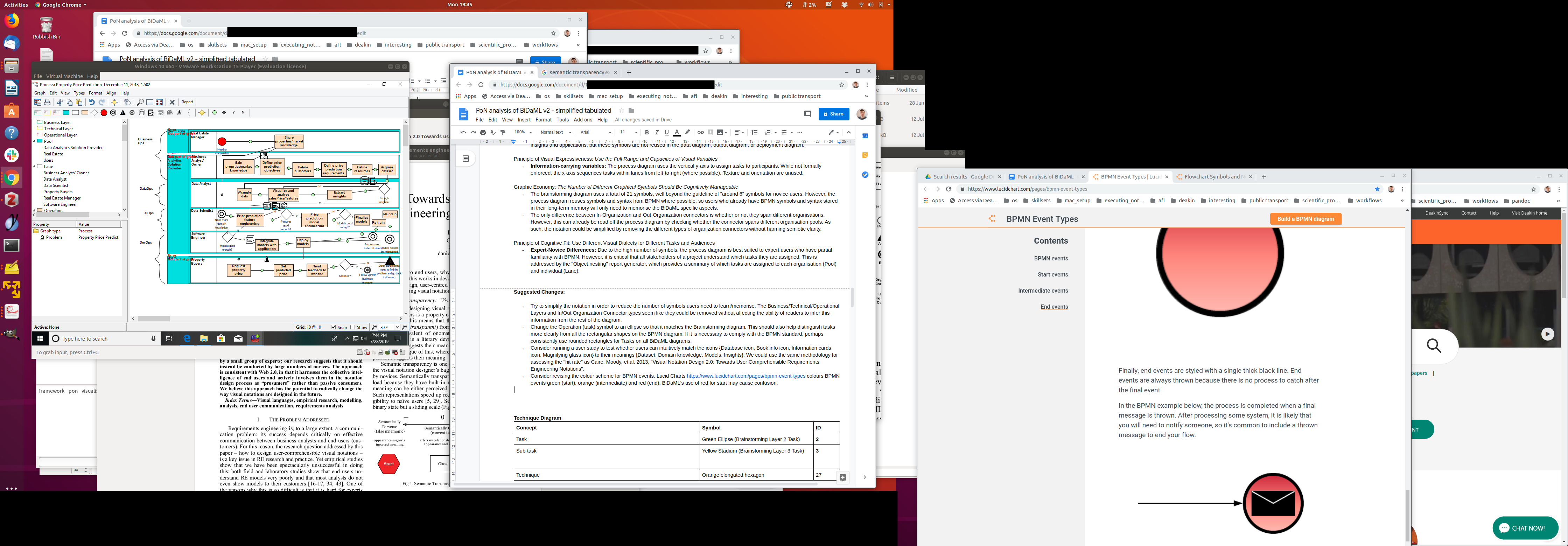Open the Types menu in MetaEdit
Viewport: 1568px width, 546px height.
click(79, 93)
